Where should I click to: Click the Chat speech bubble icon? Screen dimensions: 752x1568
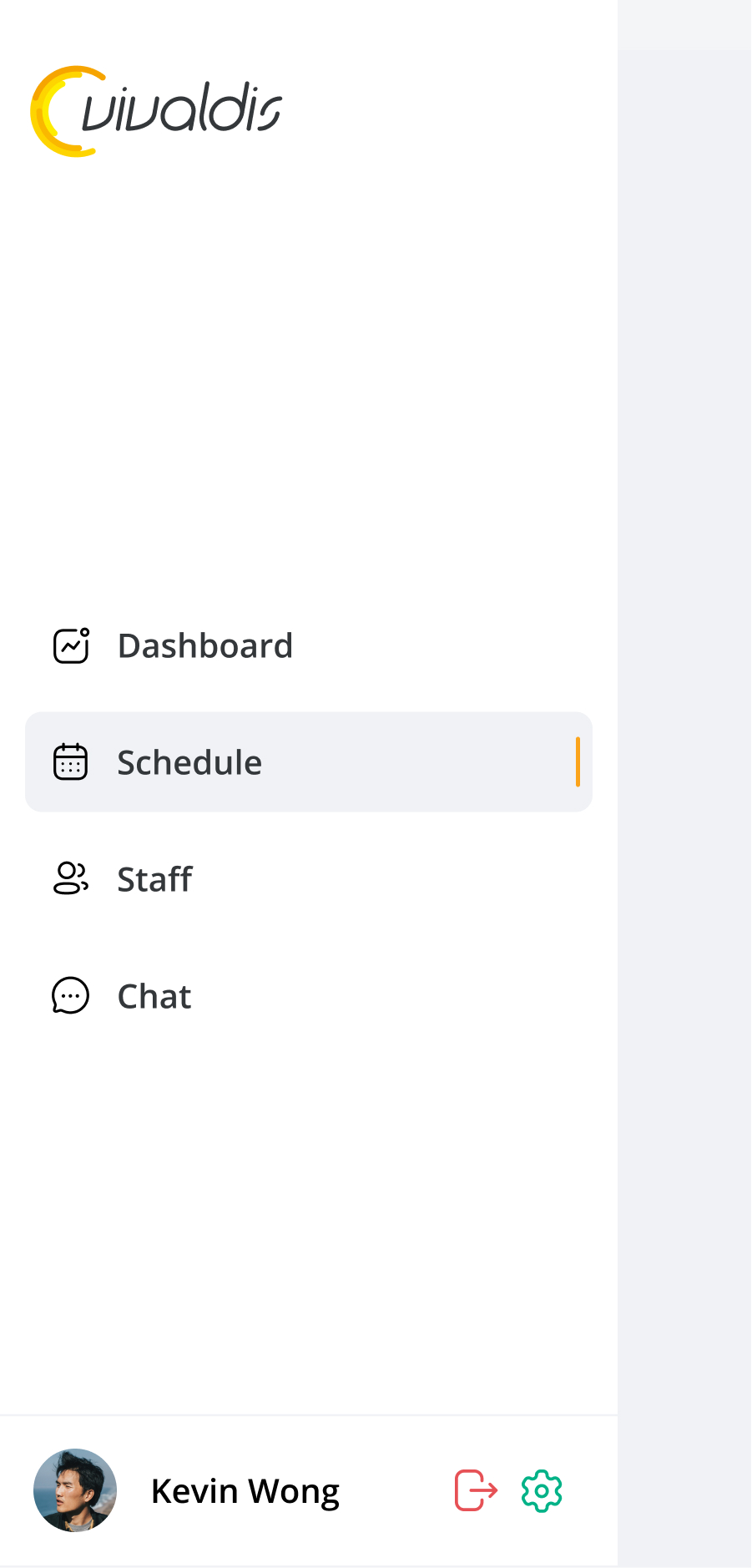tap(70, 995)
